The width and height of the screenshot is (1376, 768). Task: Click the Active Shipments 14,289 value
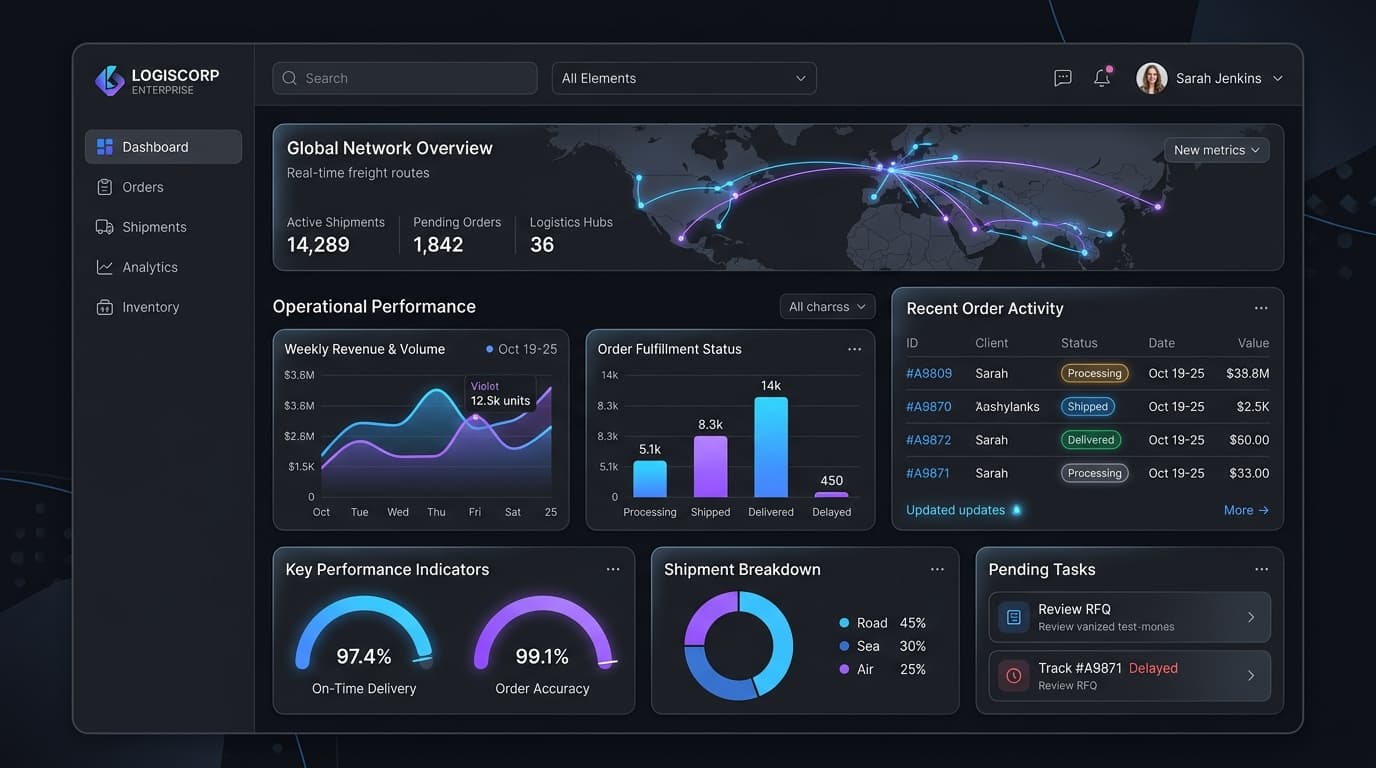coord(318,245)
